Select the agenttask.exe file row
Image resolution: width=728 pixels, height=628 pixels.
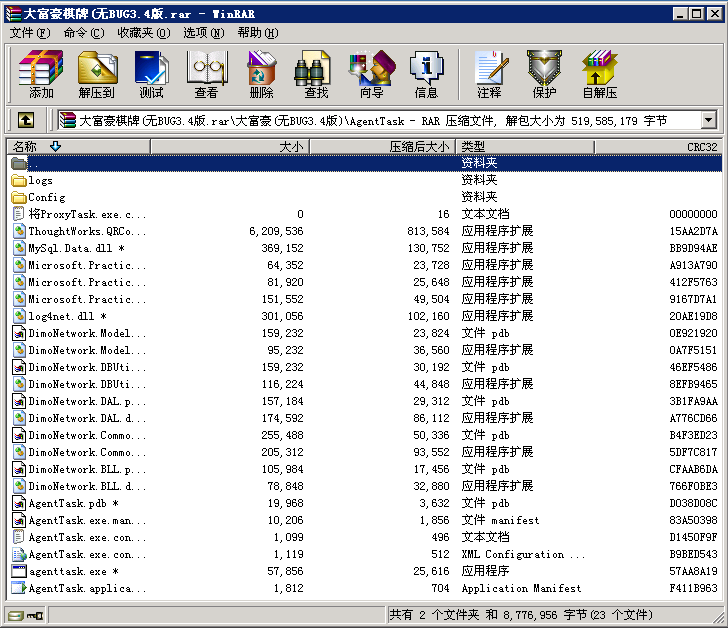[x=68, y=571]
